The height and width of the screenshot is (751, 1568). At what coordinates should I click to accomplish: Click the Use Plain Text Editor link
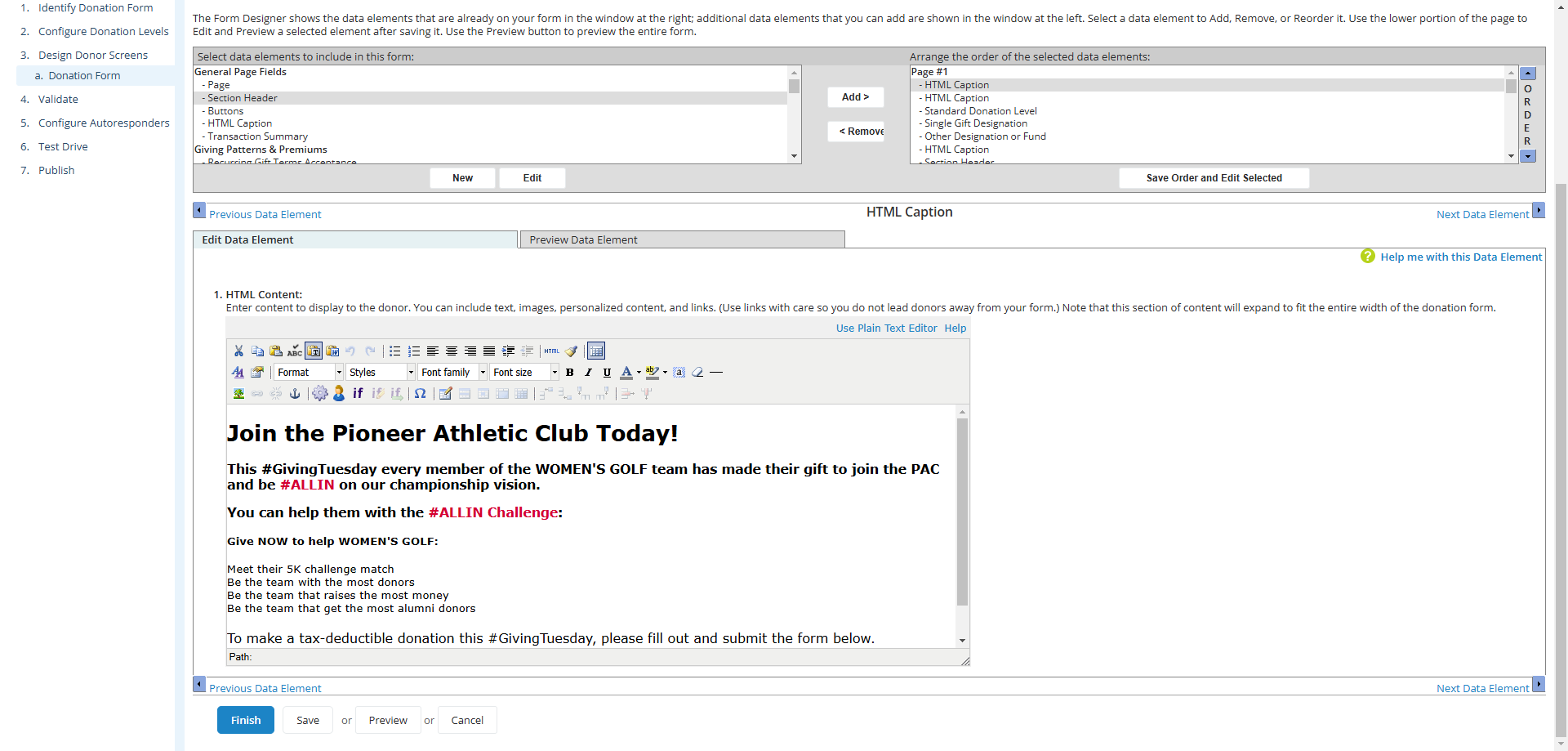(x=886, y=328)
